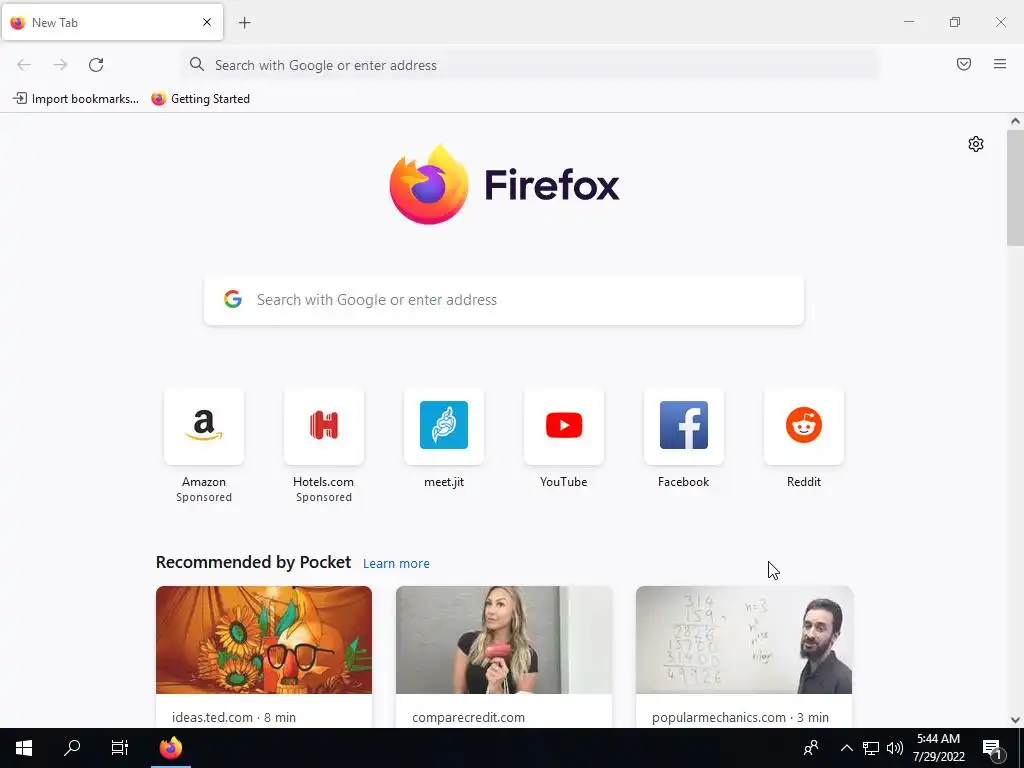Click the address bar search field
The height and width of the screenshot is (768, 1024).
530,65
